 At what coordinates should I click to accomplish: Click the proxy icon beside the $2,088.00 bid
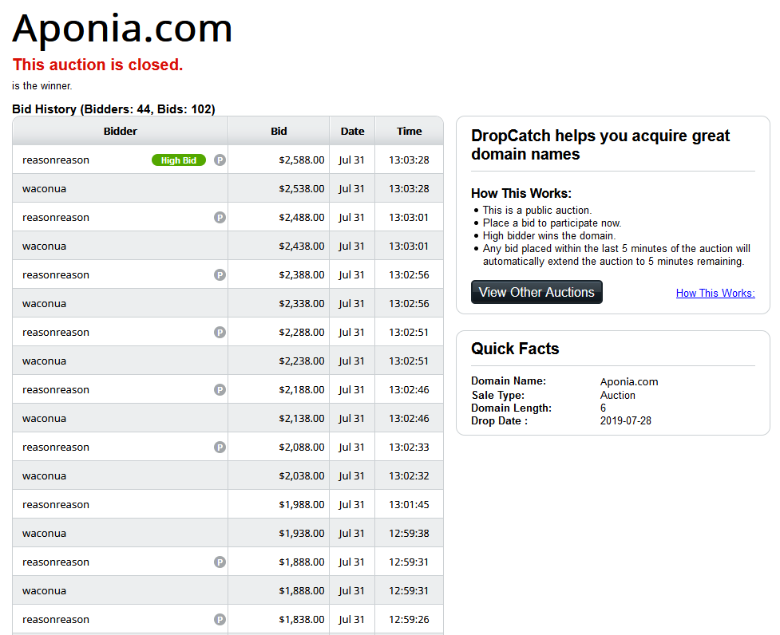pos(220,447)
